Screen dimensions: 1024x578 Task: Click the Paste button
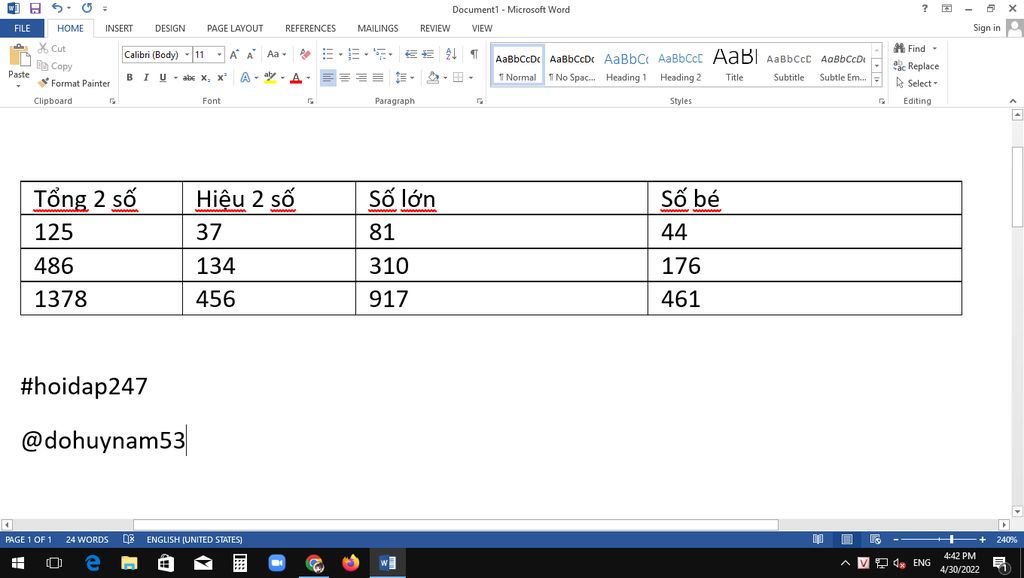tap(19, 65)
